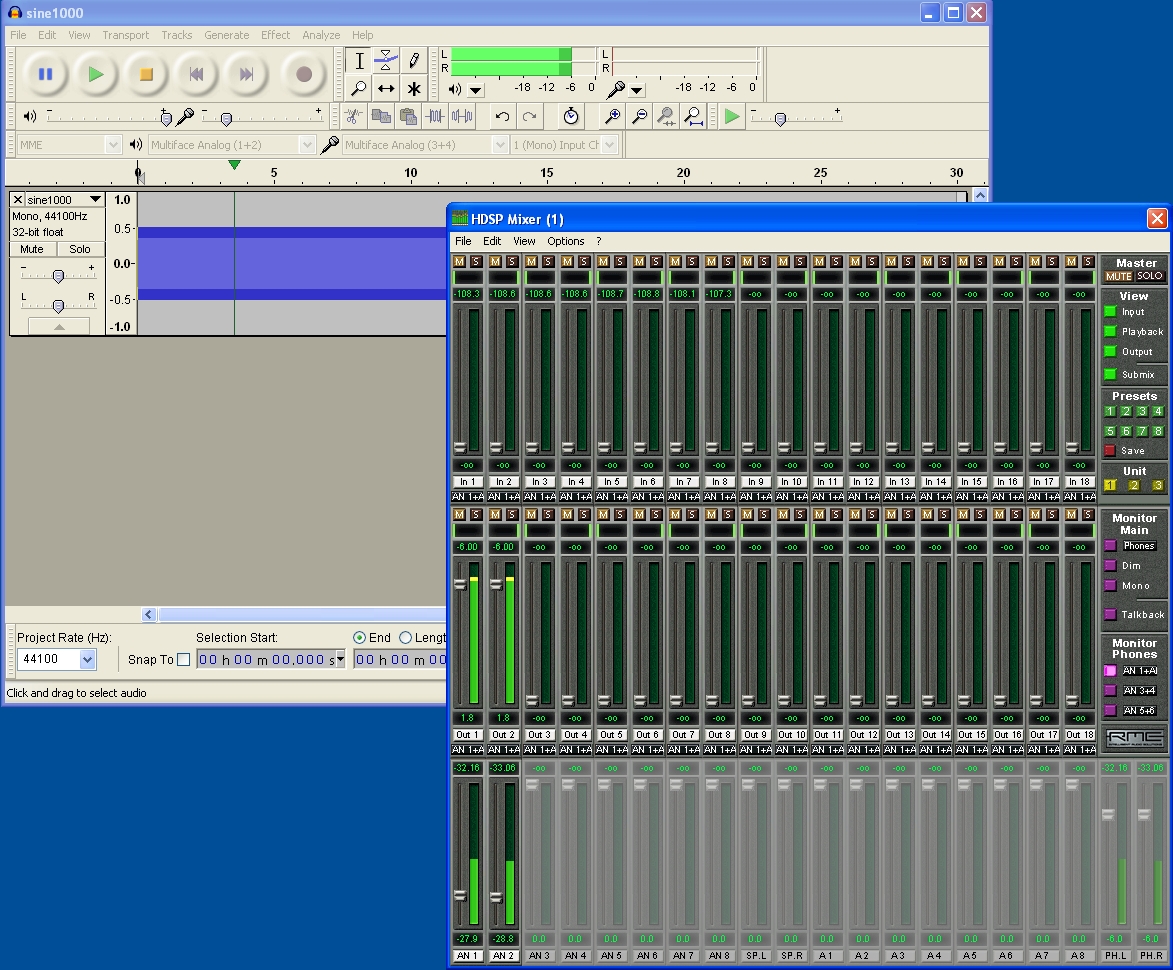Toggle the Input view in HDSP Mixer
The height and width of the screenshot is (970, 1173).
tap(1110, 312)
